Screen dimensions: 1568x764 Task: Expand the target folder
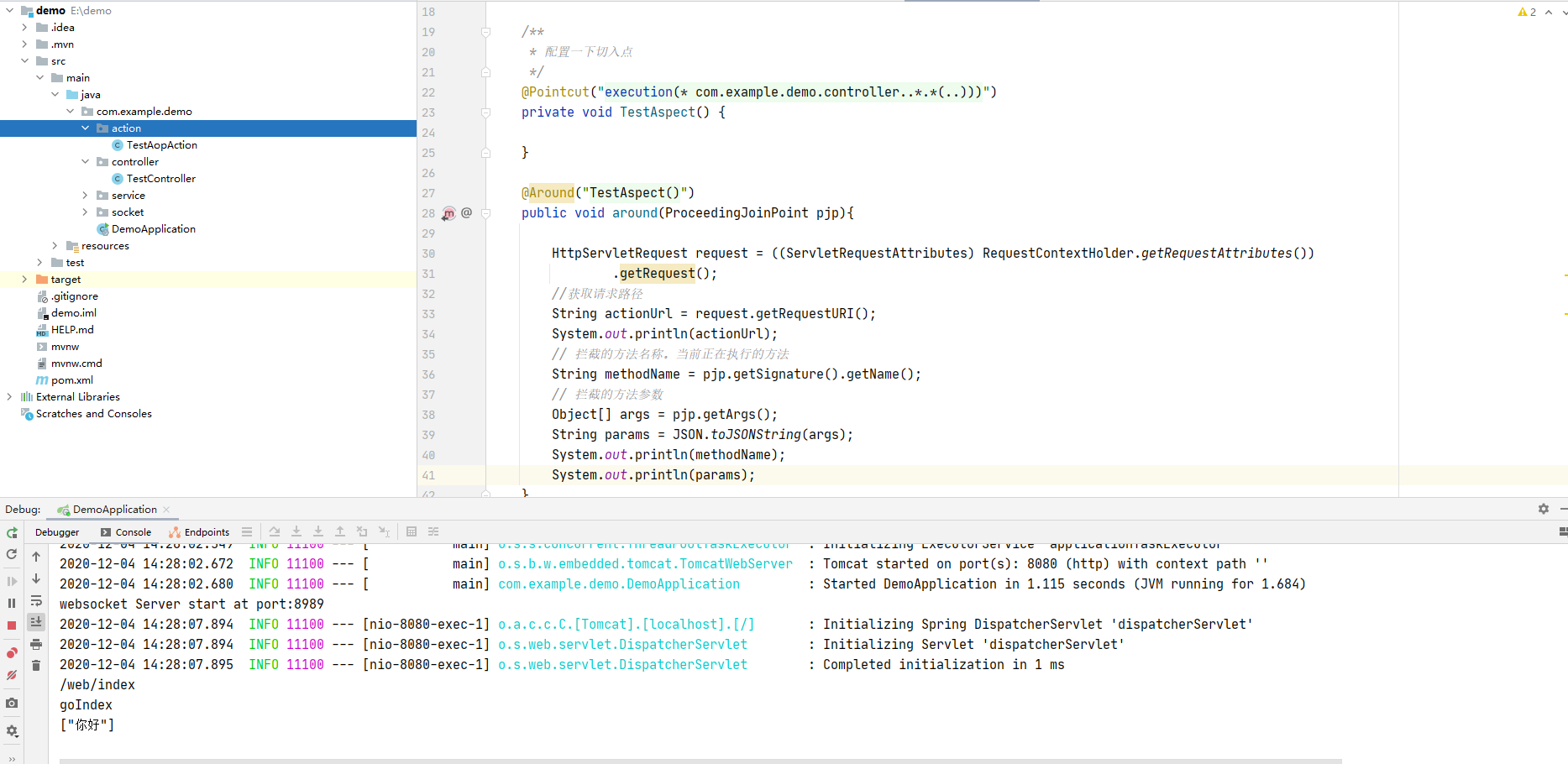24,280
